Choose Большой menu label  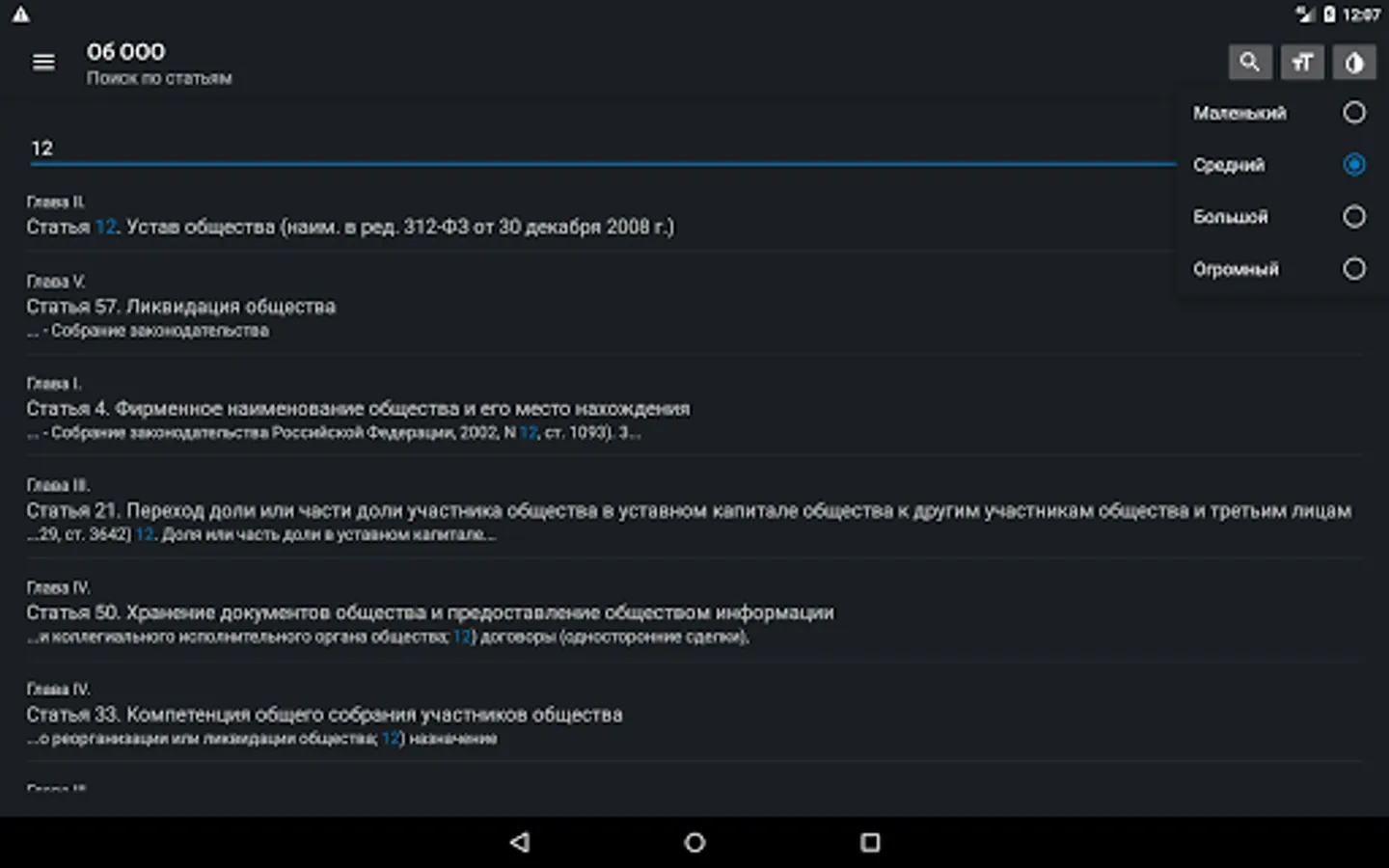click(1231, 218)
